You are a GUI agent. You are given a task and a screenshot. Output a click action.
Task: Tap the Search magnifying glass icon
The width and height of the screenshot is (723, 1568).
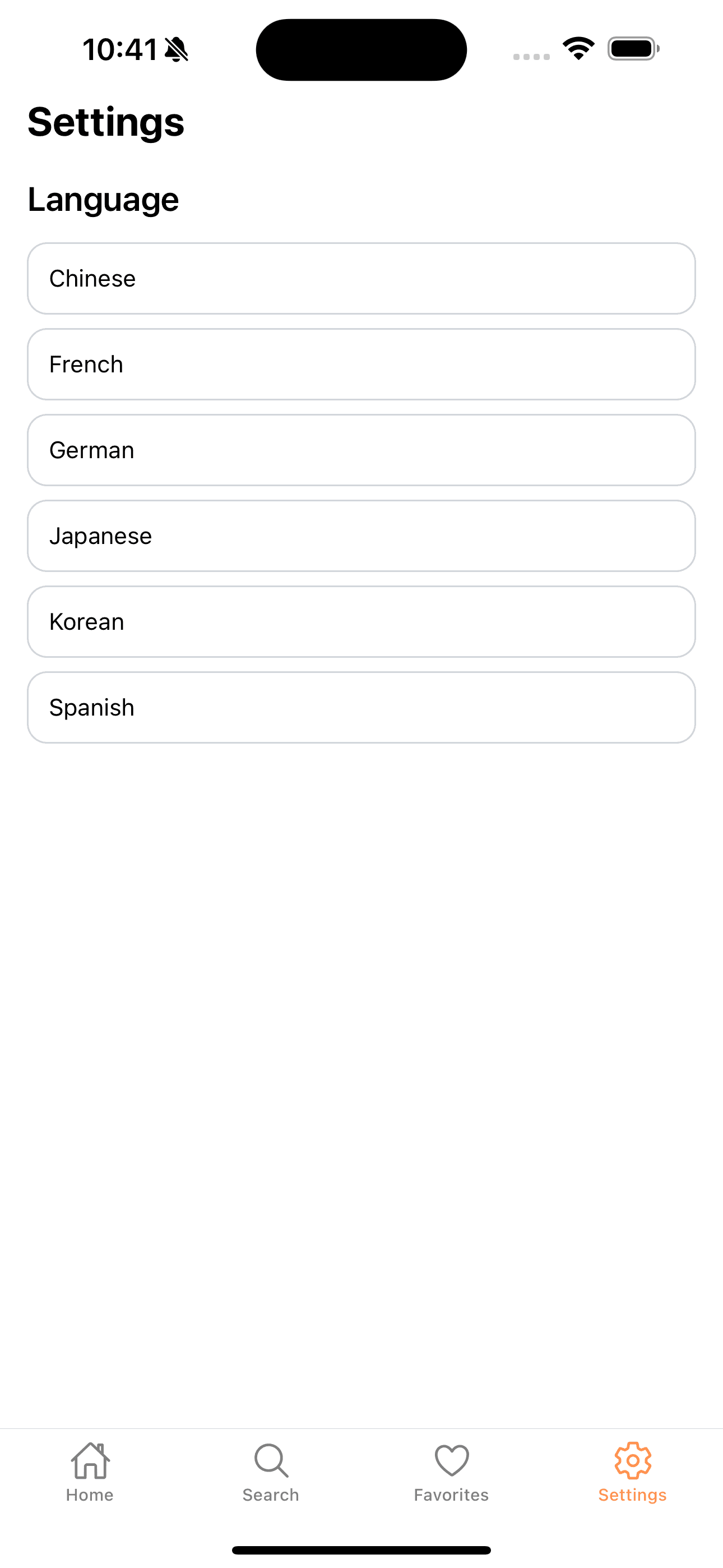(x=271, y=1460)
